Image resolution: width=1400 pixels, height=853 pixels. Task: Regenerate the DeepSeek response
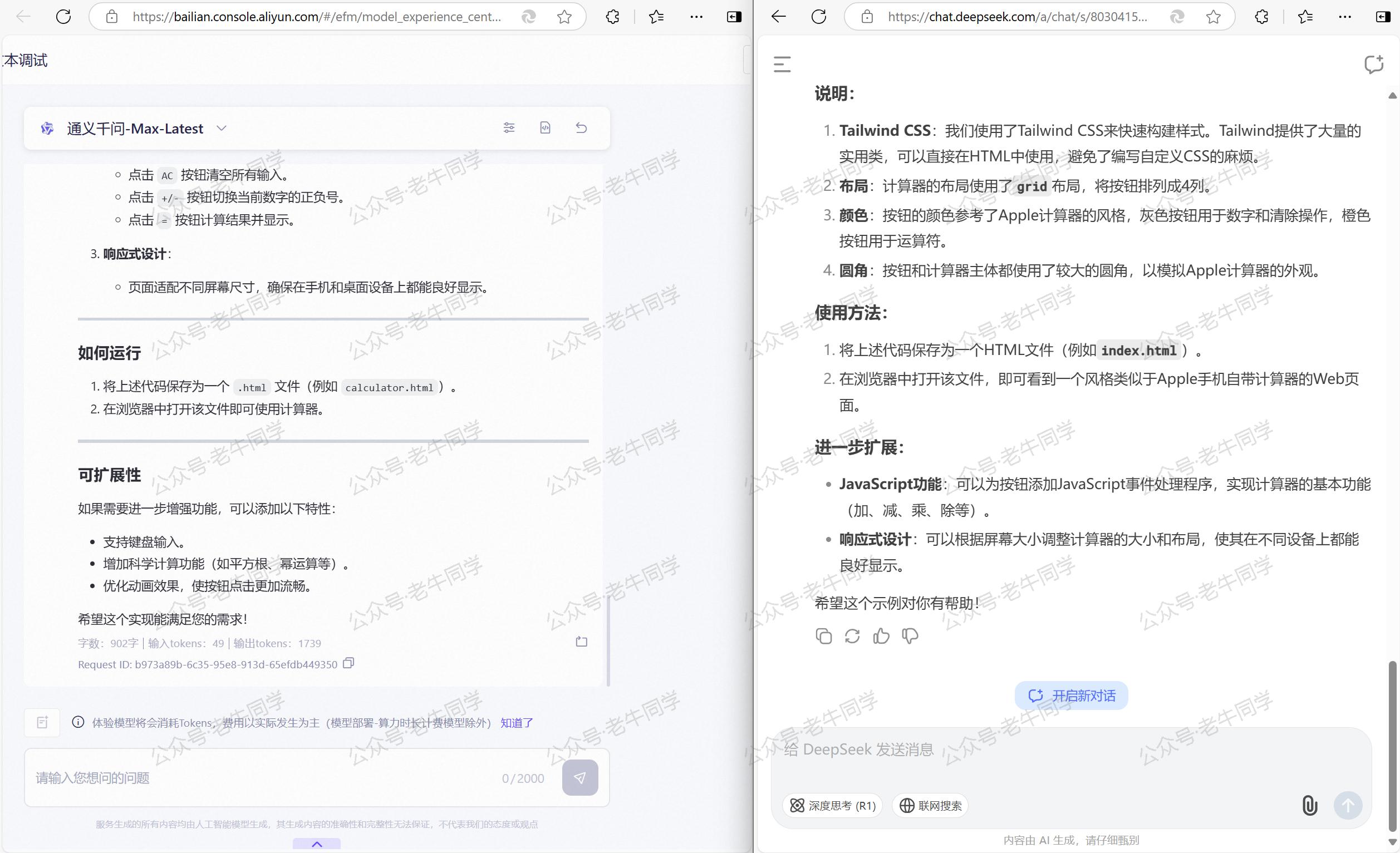point(852,636)
